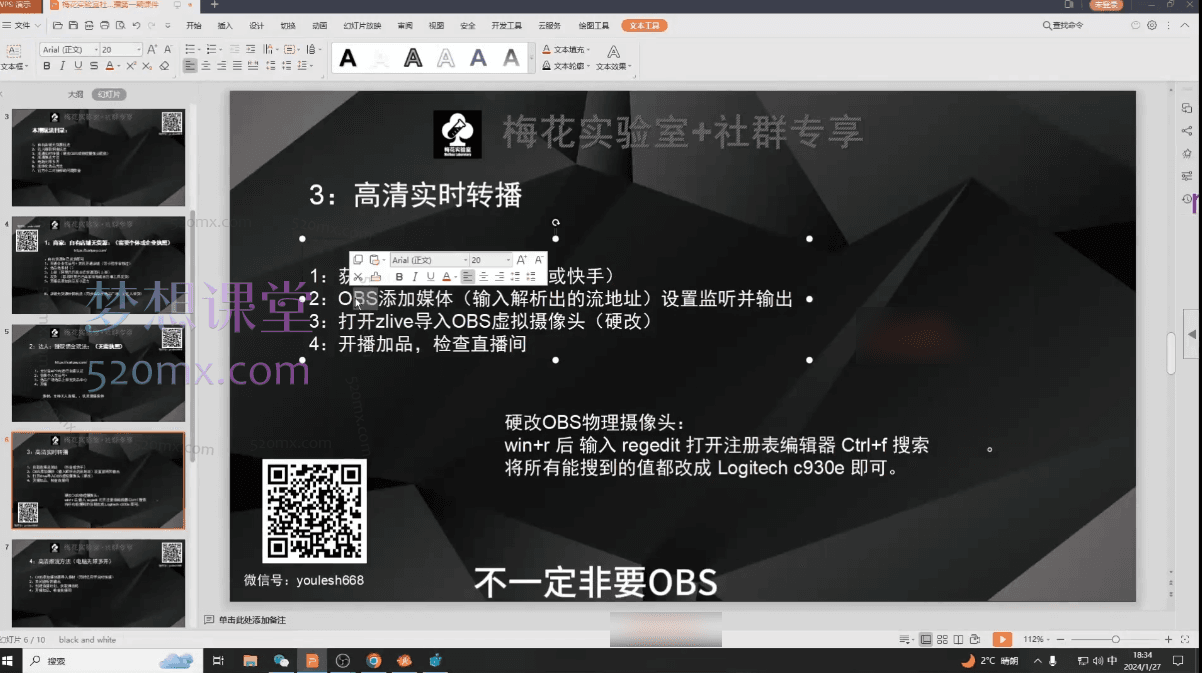
Task: Open the 文本效果 dropdown
Action: (x=613, y=66)
